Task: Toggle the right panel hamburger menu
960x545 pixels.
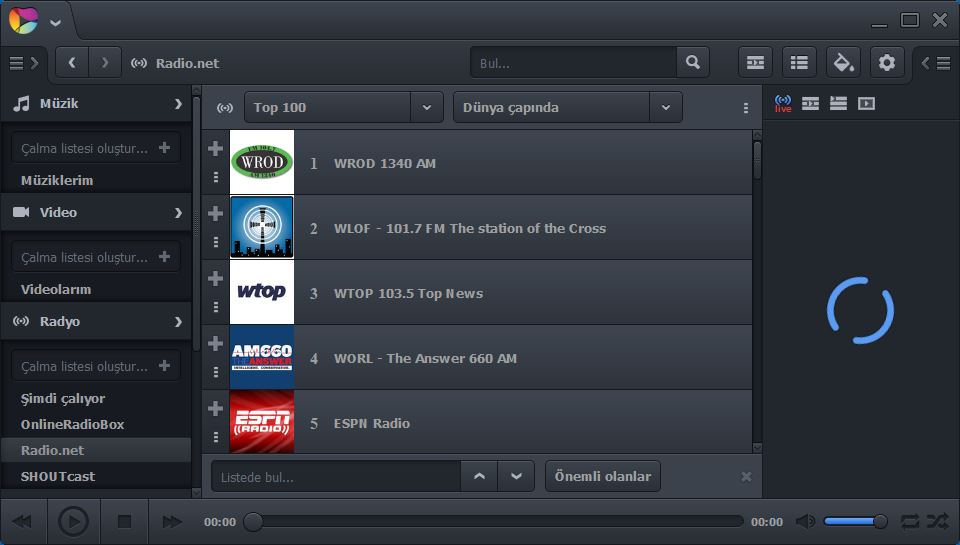Action: (x=936, y=63)
